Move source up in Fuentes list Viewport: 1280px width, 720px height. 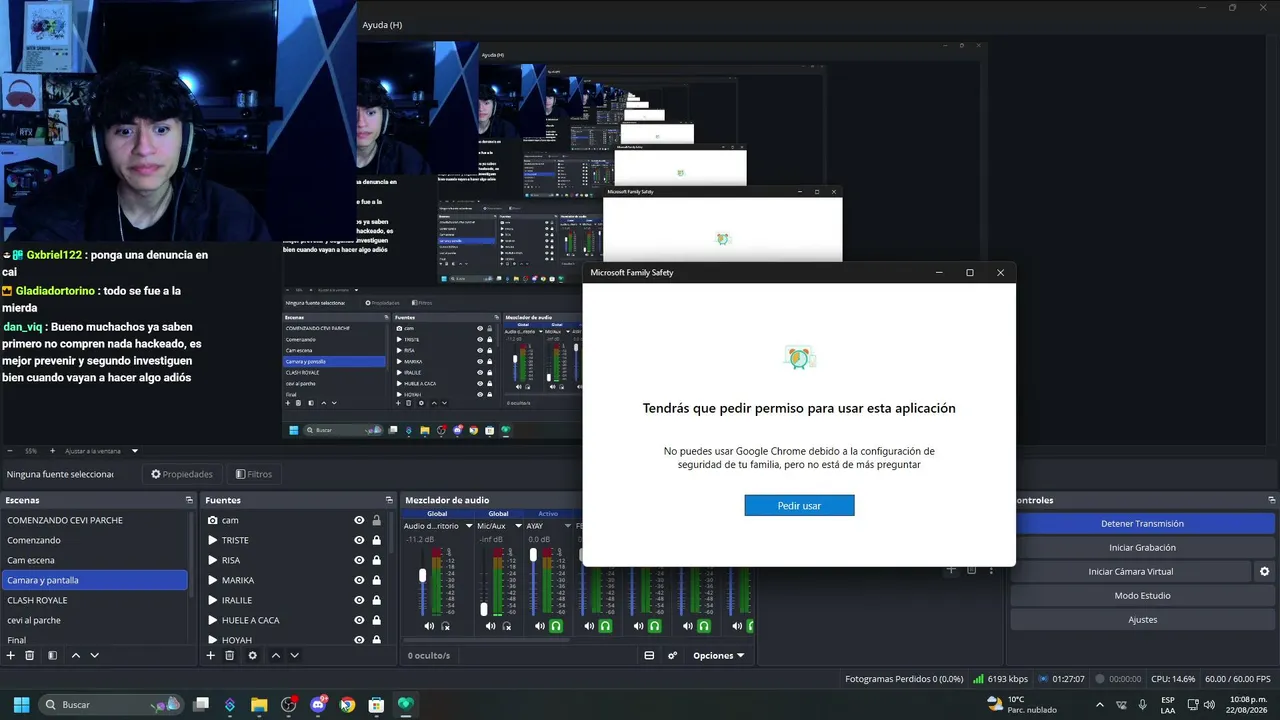[276, 655]
